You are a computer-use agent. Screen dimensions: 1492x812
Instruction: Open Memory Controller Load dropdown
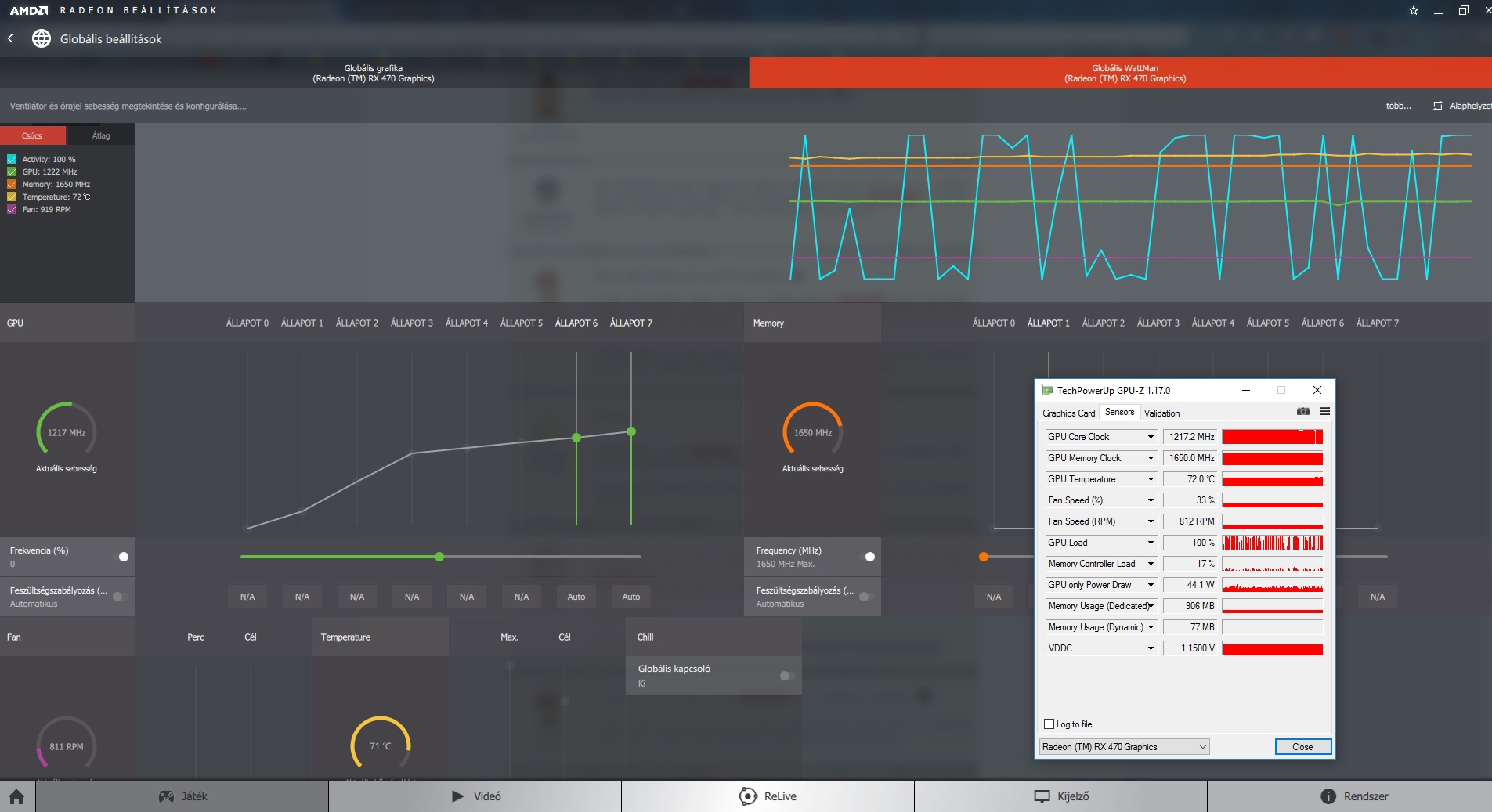tap(1151, 564)
